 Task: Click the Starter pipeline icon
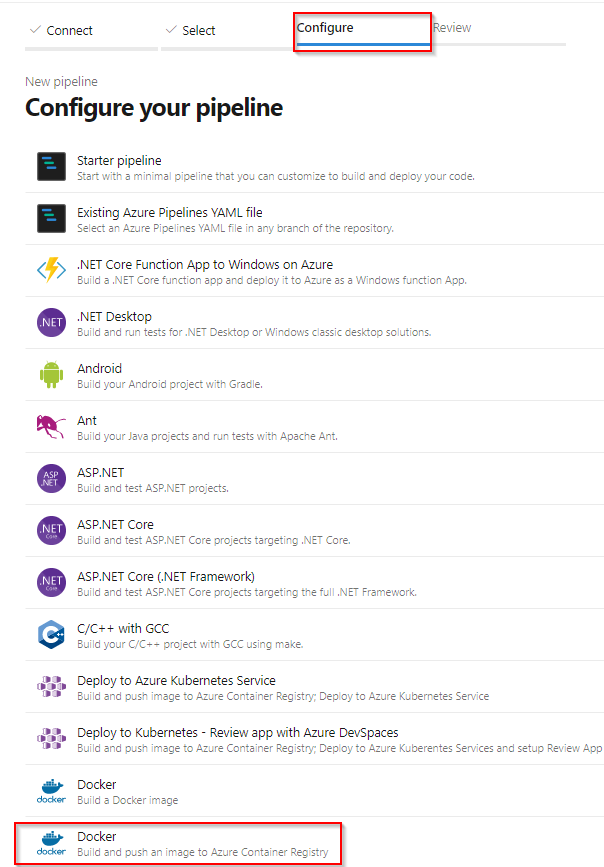(51, 167)
